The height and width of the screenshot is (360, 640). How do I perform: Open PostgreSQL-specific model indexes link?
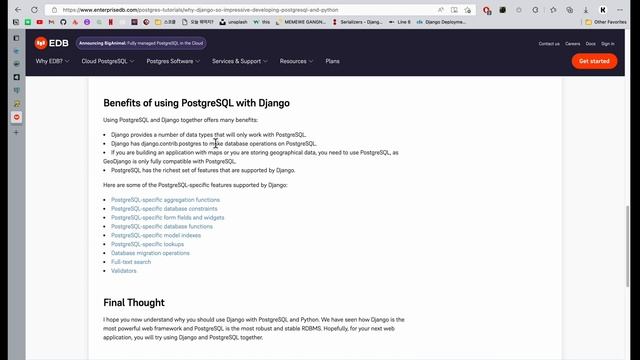coord(156,236)
